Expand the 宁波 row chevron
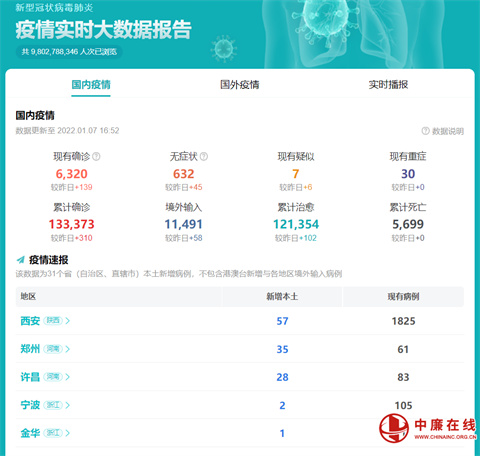The image size is (480, 456). [x=68, y=405]
